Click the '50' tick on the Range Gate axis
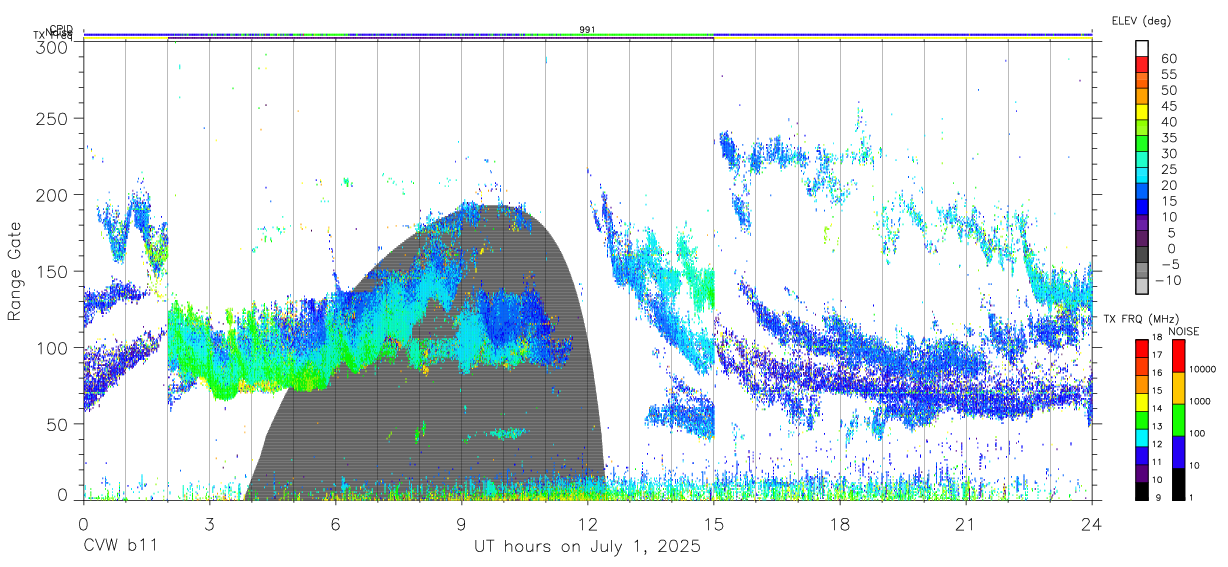Image resolution: width=1228 pixels, height=567 pixels. coord(59,424)
